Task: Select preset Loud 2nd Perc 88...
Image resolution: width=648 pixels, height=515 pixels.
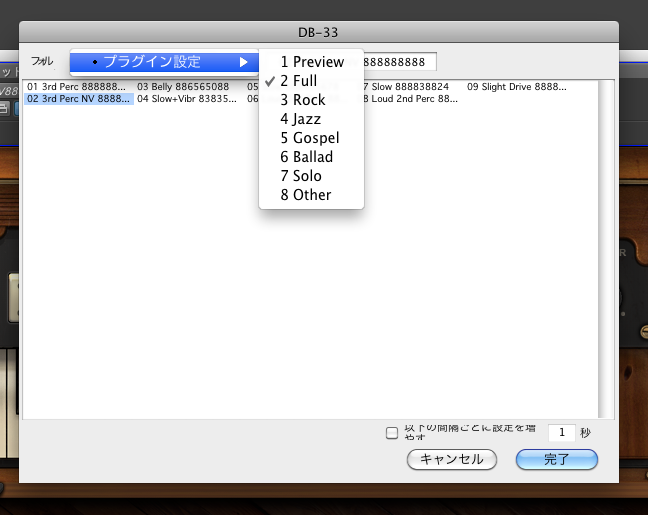Action: click(x=410, y=99)
